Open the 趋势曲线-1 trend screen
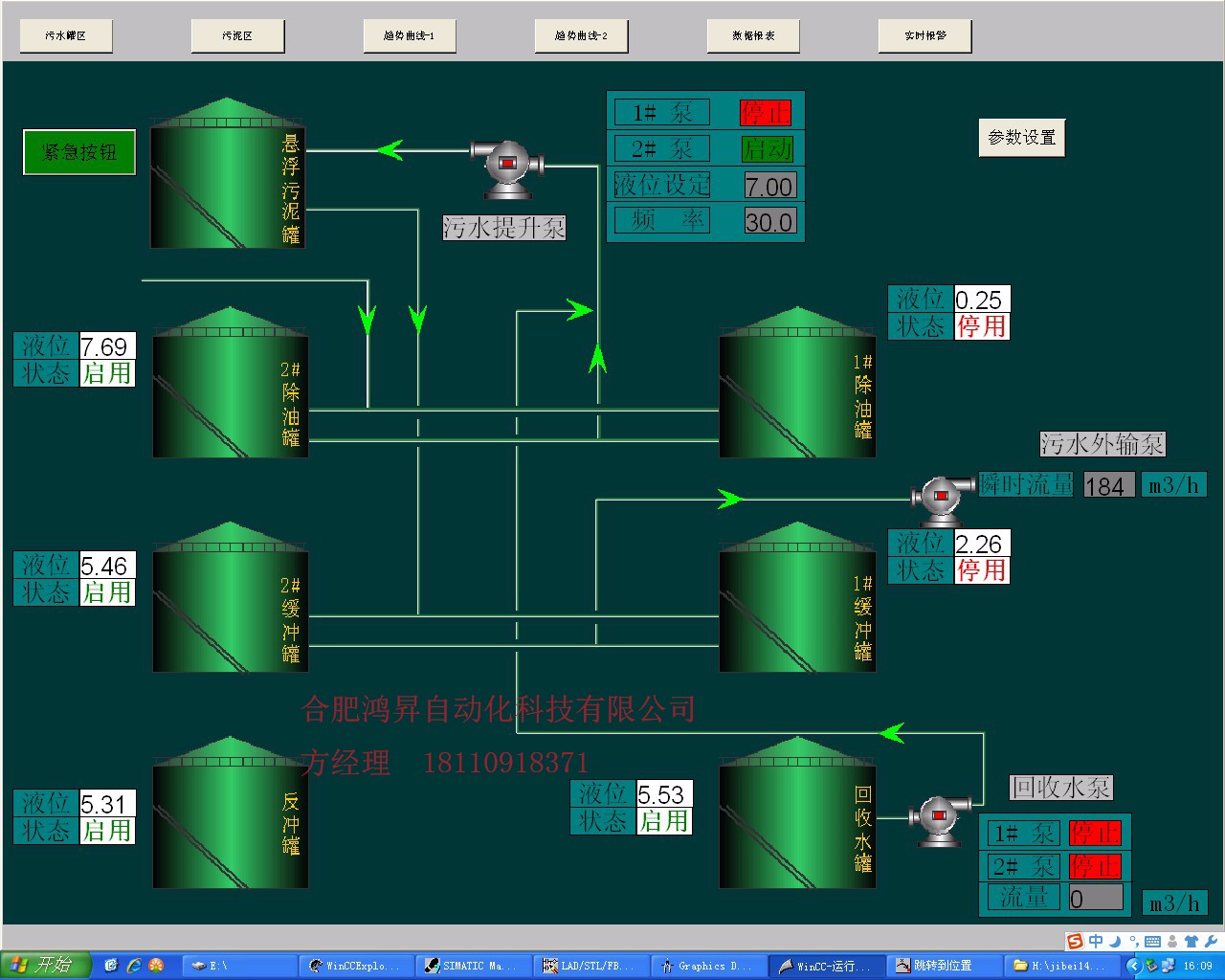This screenshot has height=980, width=1225. pos(409,36)
